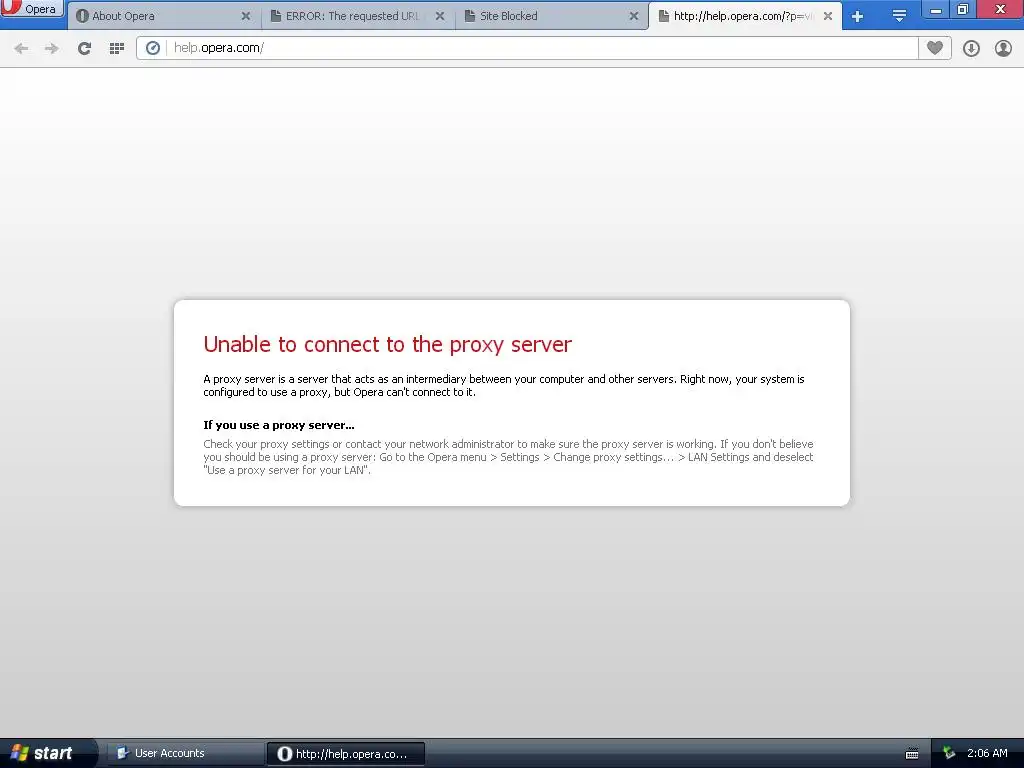The image size is (1024, 768).
Task: Restore down the Opera window
Action: click(963, 9)
